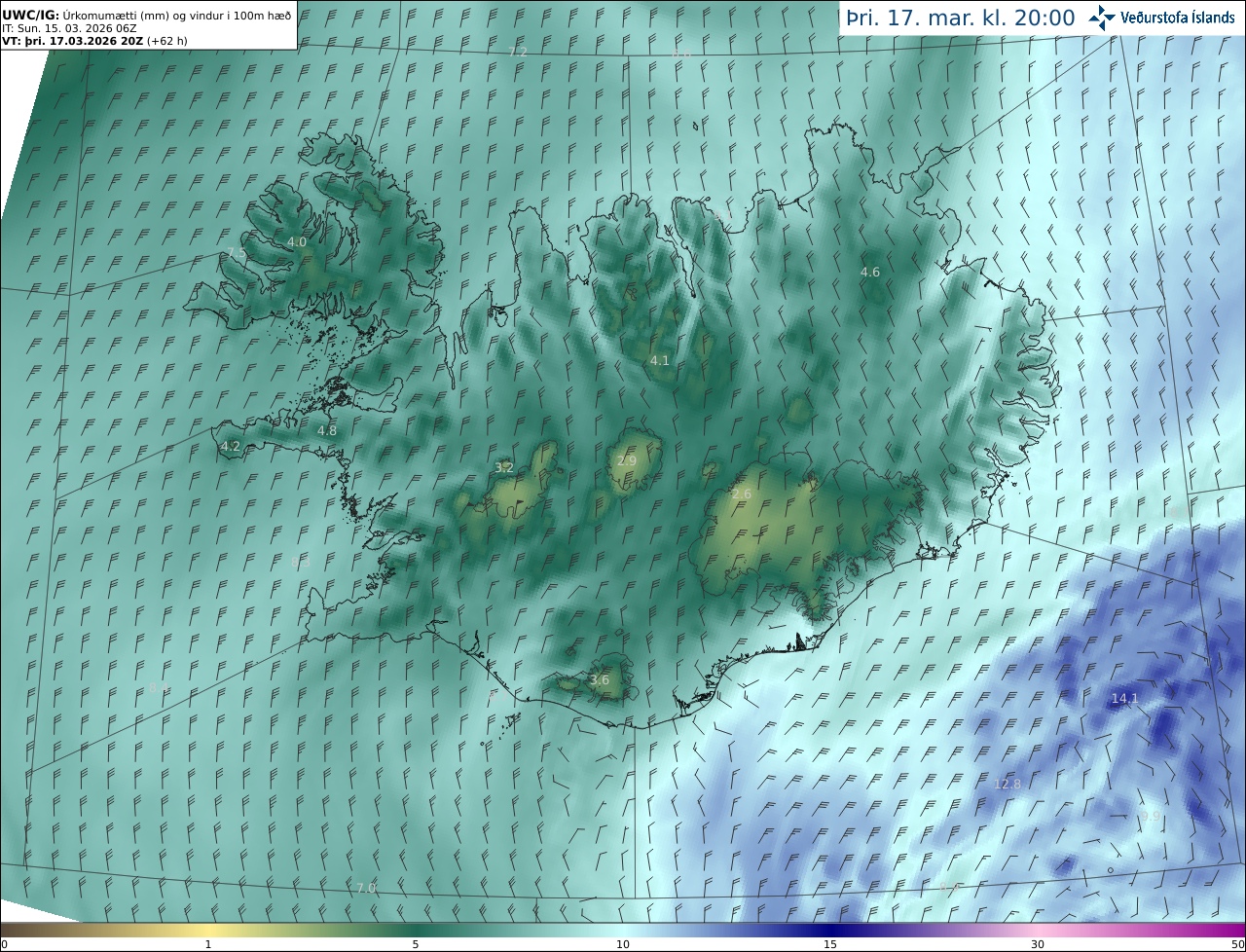The height and width of the screenshot is (952, 1246).
Task: Click the initial time line 'IT: Sun. 15. 03. 2026 06Z'
Action: point(69,27)
